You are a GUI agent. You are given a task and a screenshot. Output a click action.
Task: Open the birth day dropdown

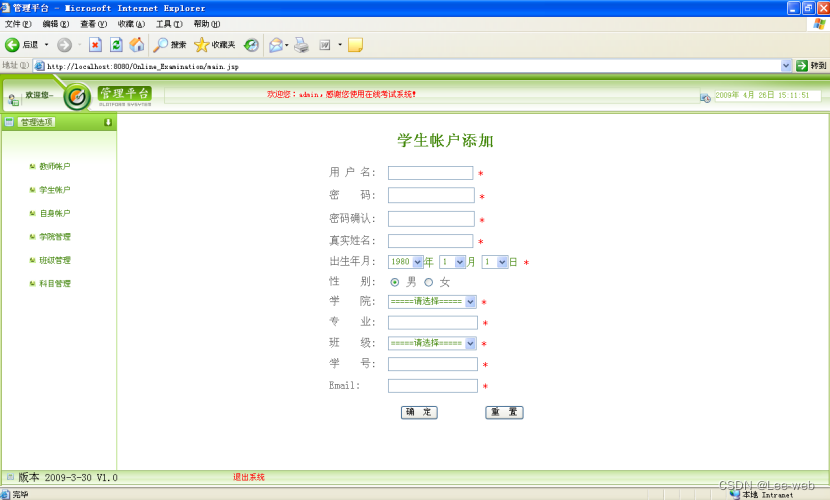(495, 262)
